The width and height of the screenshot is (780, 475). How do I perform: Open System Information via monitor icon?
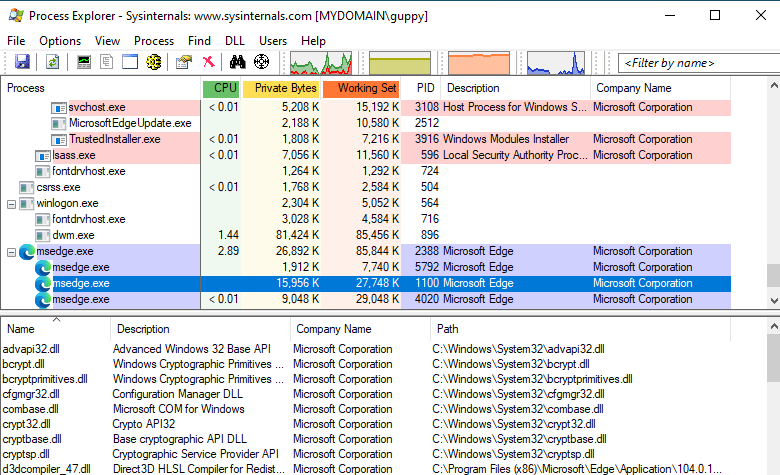(x=84, y=62)
